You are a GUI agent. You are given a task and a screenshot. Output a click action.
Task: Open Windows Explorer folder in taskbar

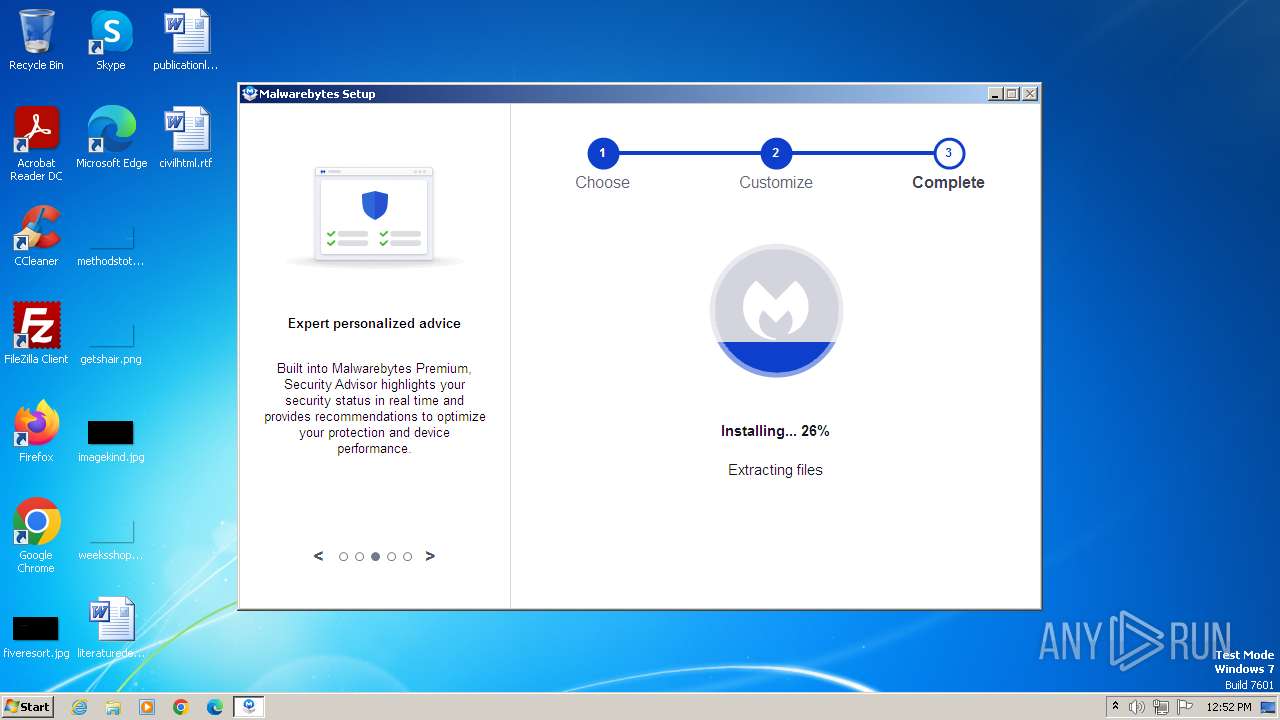(113, 707)
